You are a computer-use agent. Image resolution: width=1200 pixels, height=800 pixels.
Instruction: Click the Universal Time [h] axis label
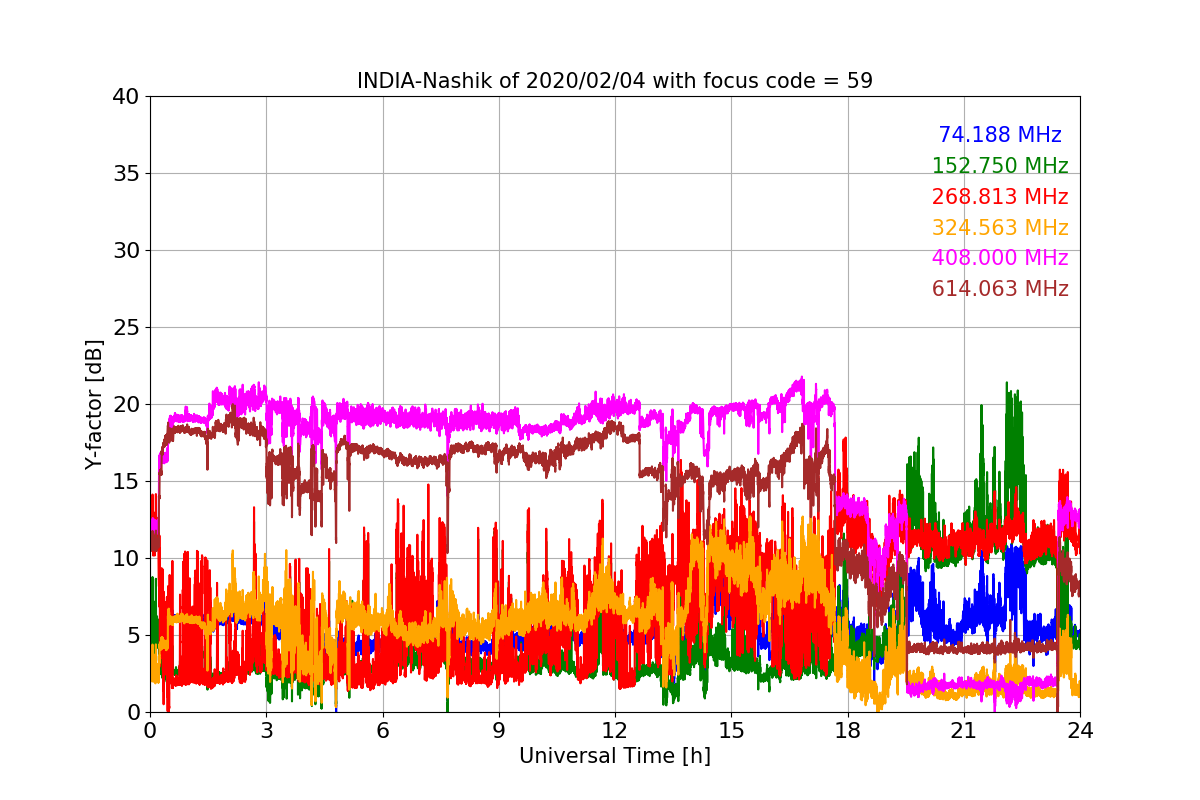tap(615, 756)
